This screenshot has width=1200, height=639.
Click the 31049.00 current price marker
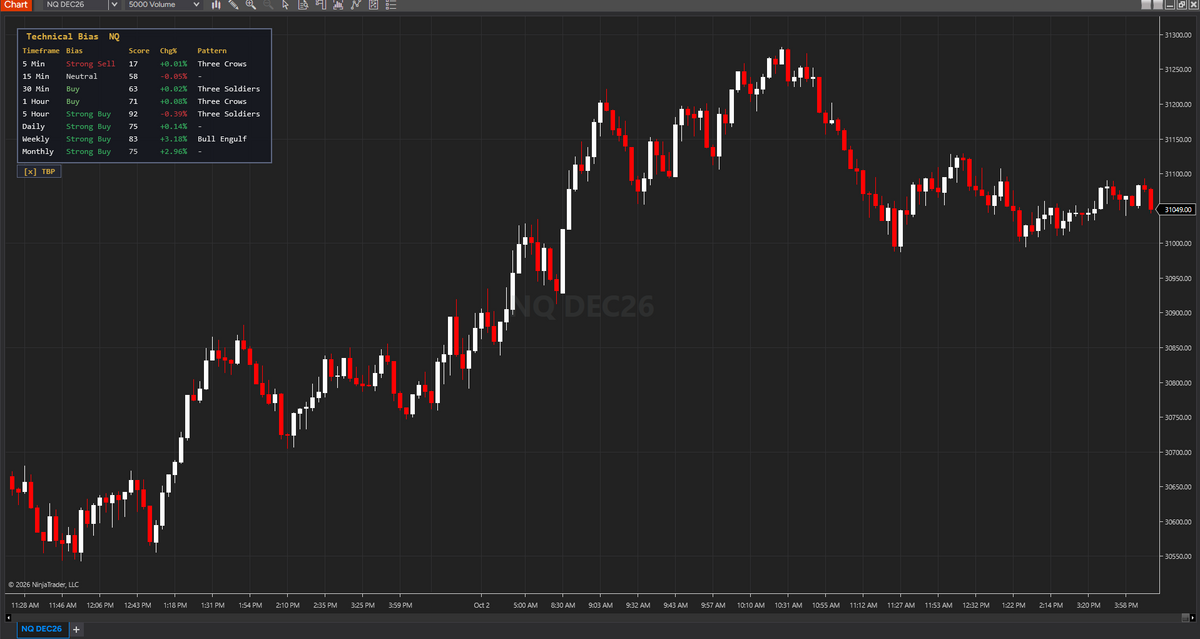coord(1177,210)
